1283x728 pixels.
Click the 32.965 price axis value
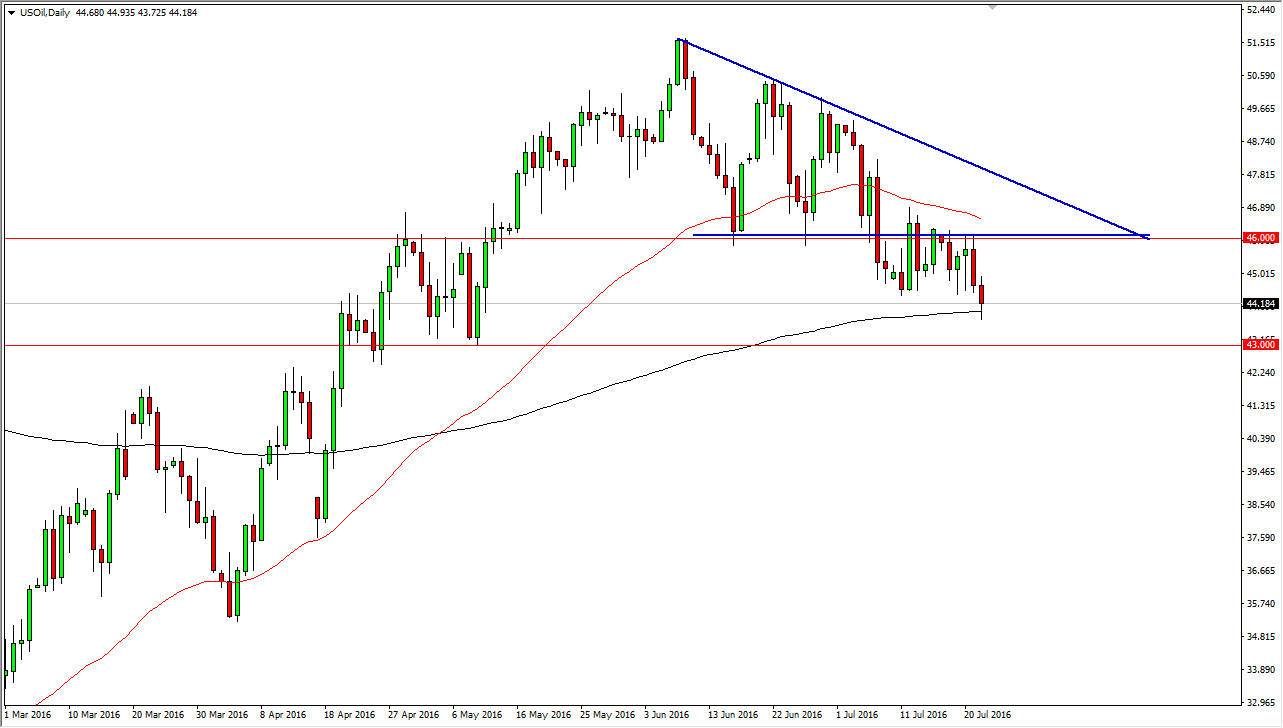click(1259, 702)
